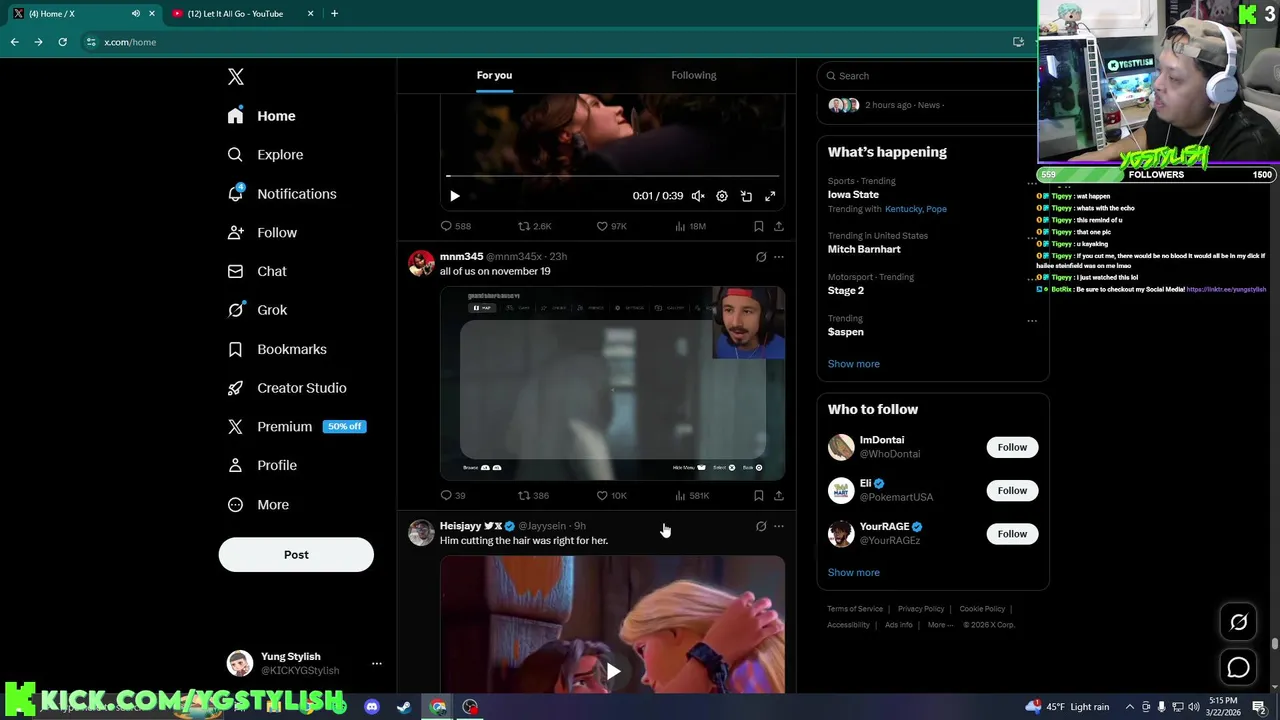Repost mnm345 post with 386 reposts
1280x720 pixels.
point(533,495)
